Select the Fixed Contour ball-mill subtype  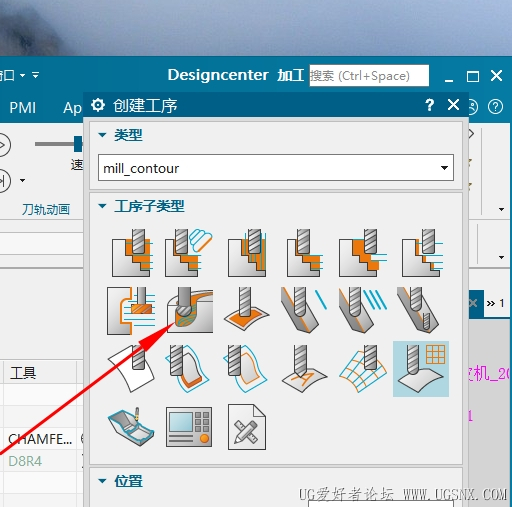coord(190,310)
